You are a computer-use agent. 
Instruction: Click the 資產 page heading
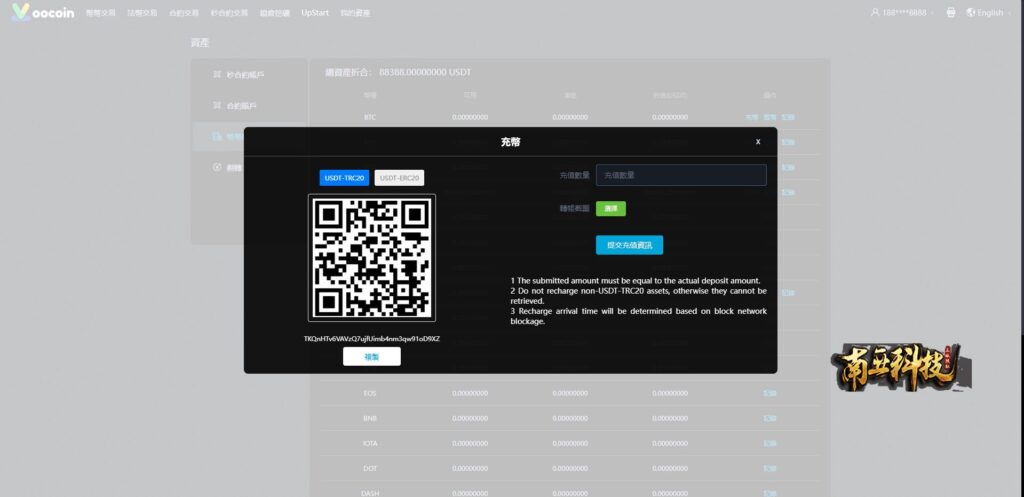pos(200,42)
